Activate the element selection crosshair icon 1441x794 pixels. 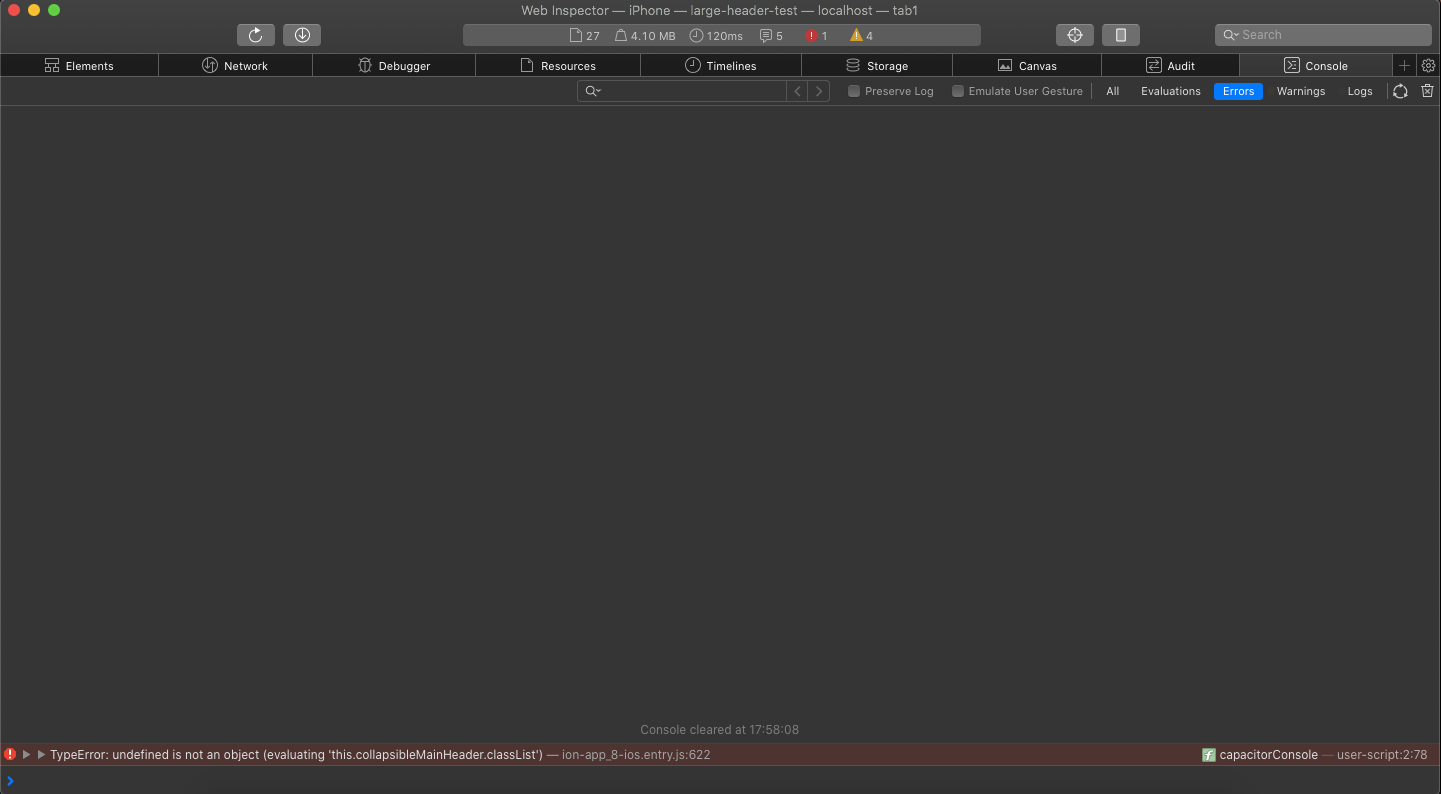(x=1074, y=34)
